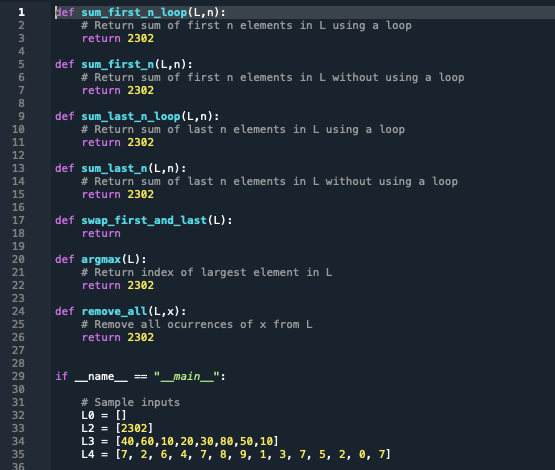Click the argmax function name

tap(101, 259)
